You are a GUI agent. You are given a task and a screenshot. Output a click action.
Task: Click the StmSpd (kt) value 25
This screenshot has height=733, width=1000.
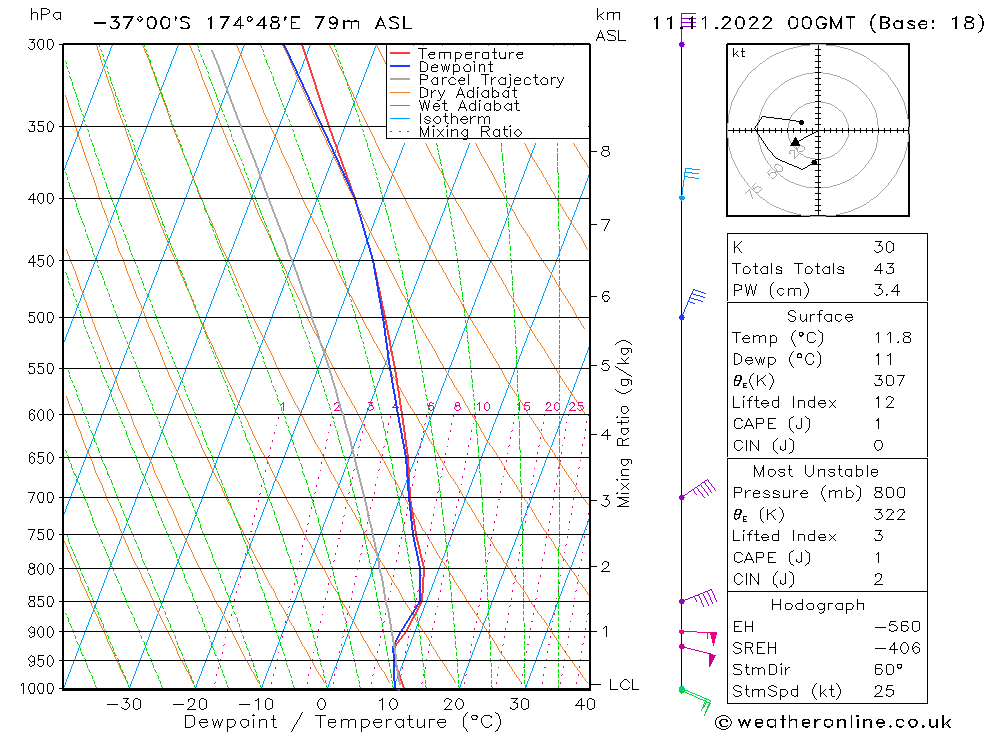point(885,692)
